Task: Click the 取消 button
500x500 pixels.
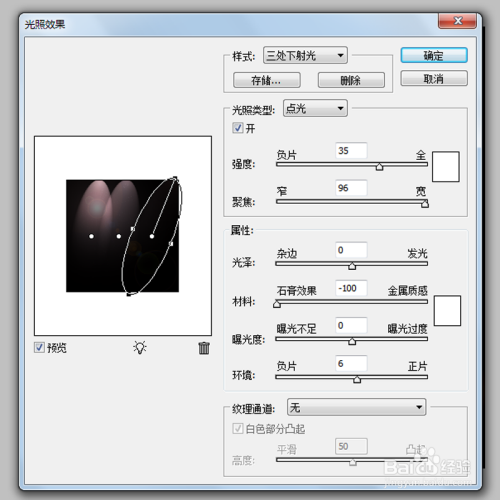Action: (434, 78)
